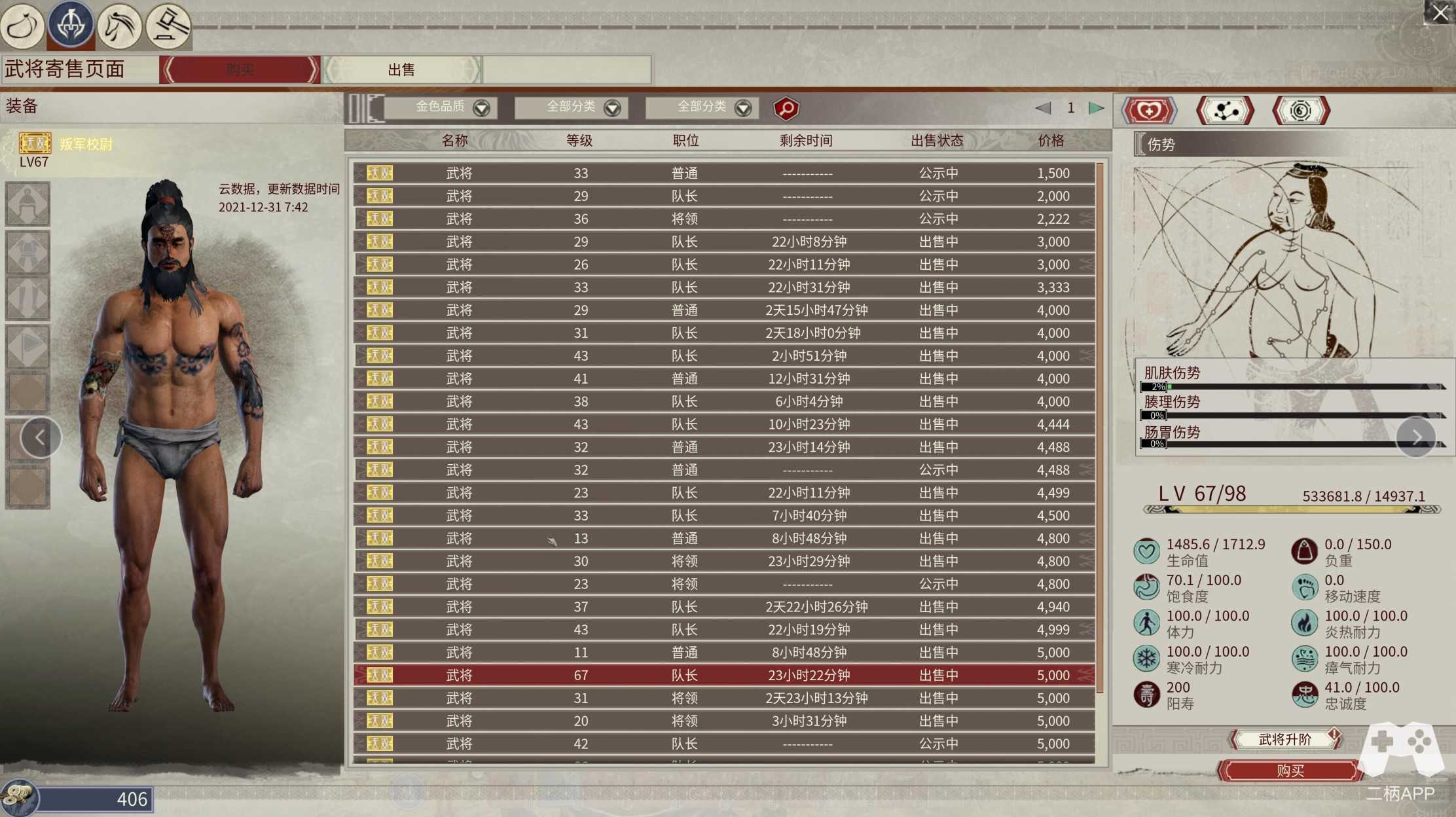Click the loyalty 忠 icon
The width and height of the screenshot is (1456, 817).
tap(1304, 695)
